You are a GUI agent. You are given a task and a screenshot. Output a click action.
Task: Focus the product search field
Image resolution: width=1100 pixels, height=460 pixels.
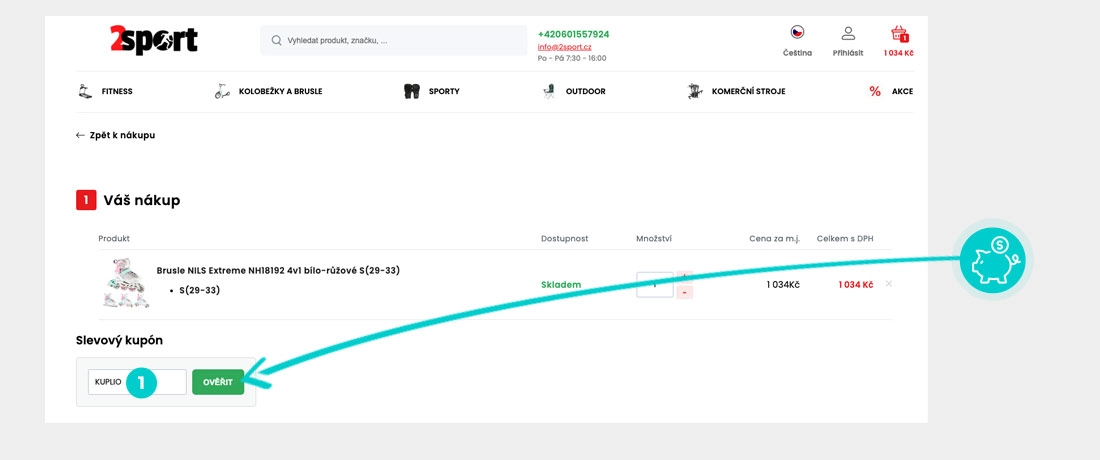tap(394, 41)
